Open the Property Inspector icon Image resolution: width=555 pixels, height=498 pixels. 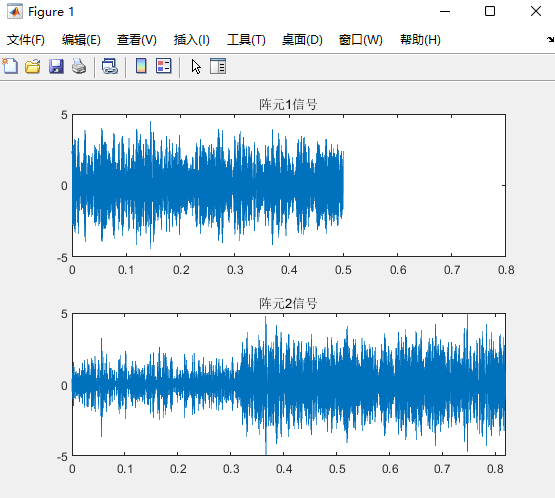[218, 66]
